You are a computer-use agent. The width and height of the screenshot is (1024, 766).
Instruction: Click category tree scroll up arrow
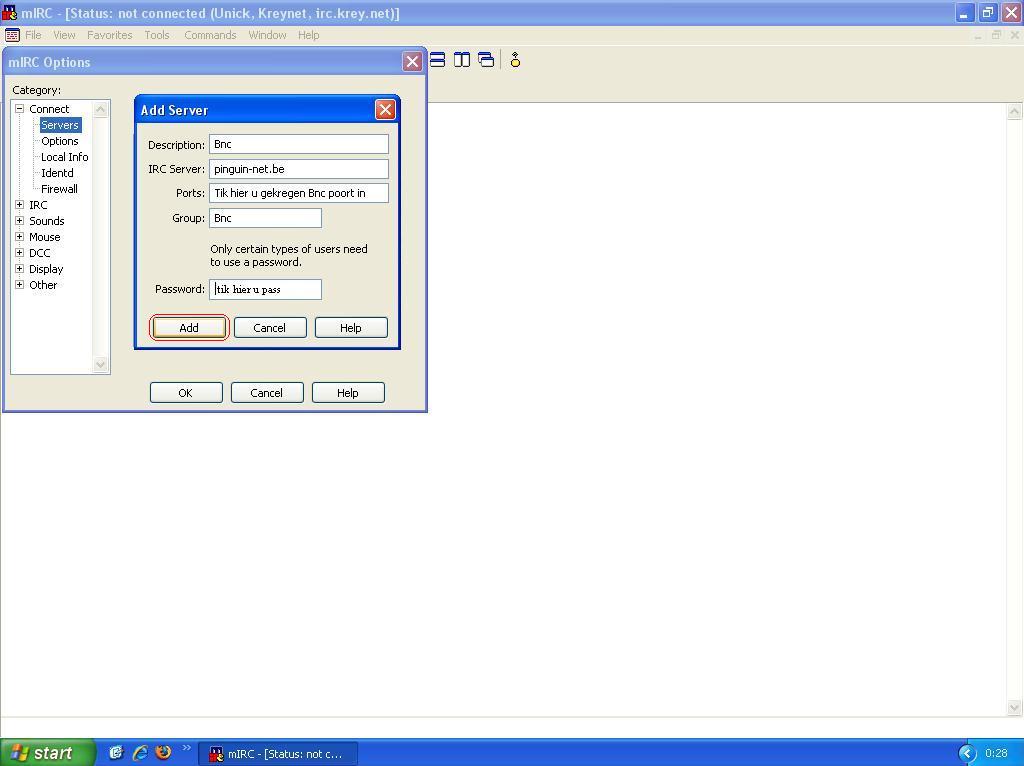click(100, 109)
